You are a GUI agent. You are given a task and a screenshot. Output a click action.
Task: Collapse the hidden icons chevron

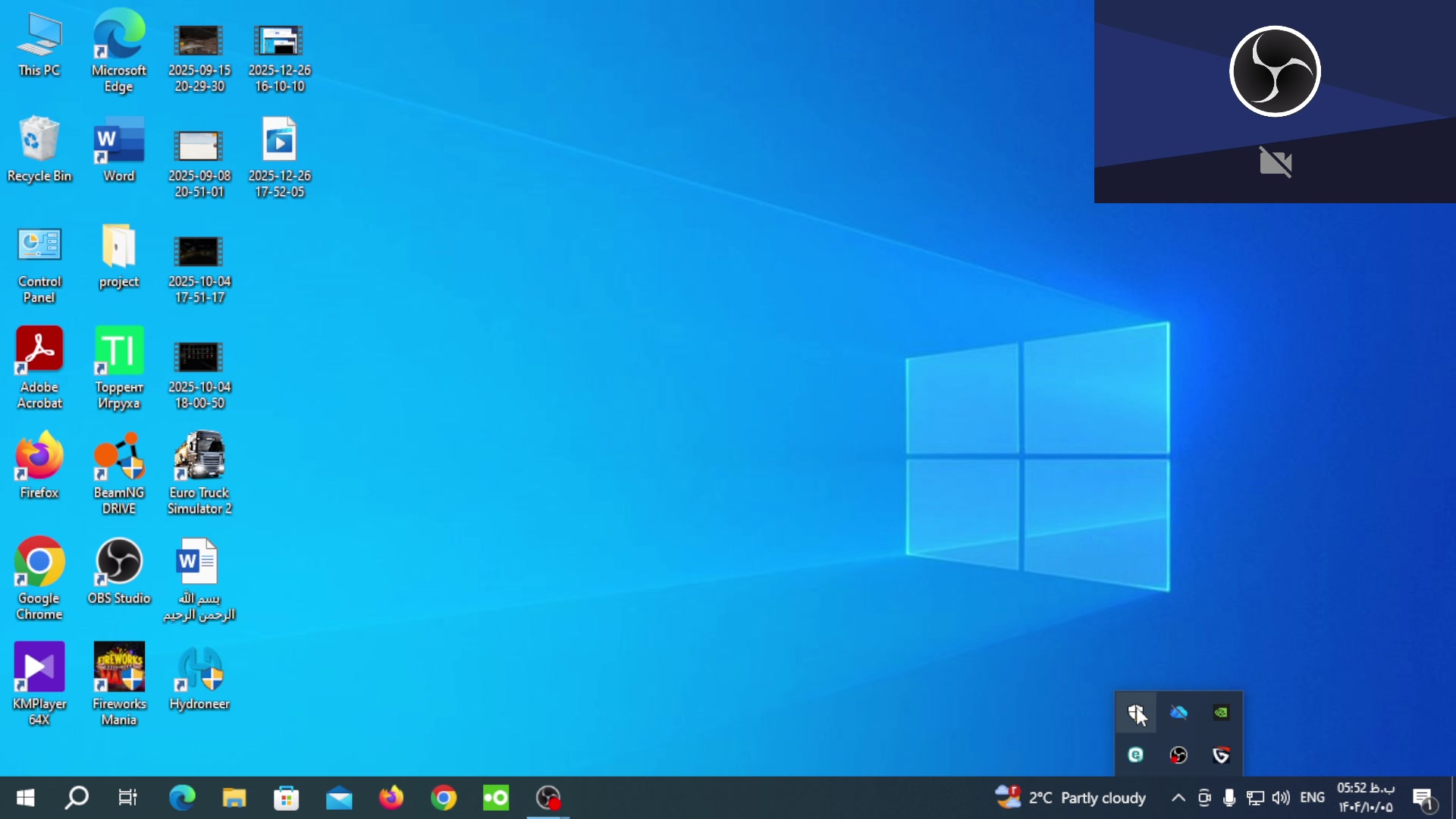point(1178,798)
